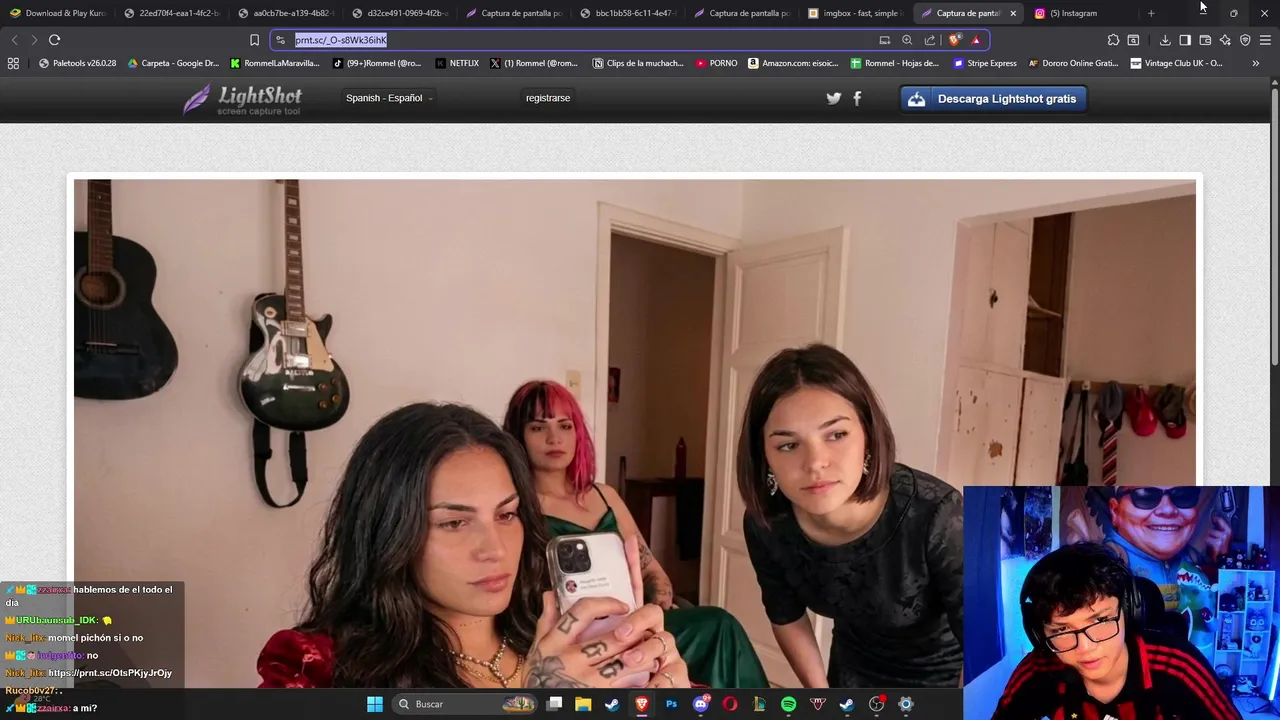1280x720 pixels.
Task: Click the apps grid icon in the bookmarks bar
Action: click(13, 63)
